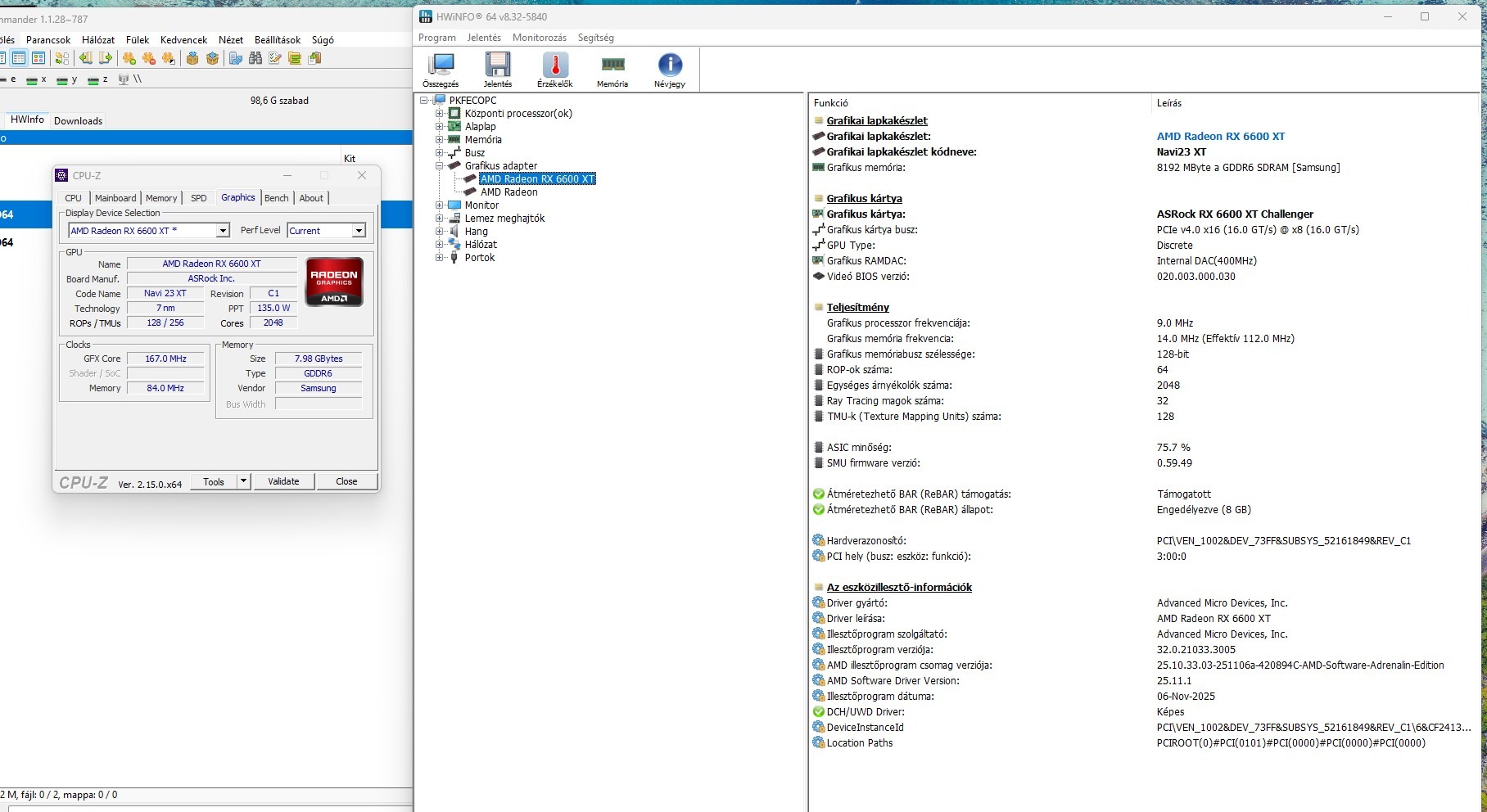The height and width of the screenshot is (812, 1487).
Task: Expand the Monitor tree node
Action: point(440,205)
